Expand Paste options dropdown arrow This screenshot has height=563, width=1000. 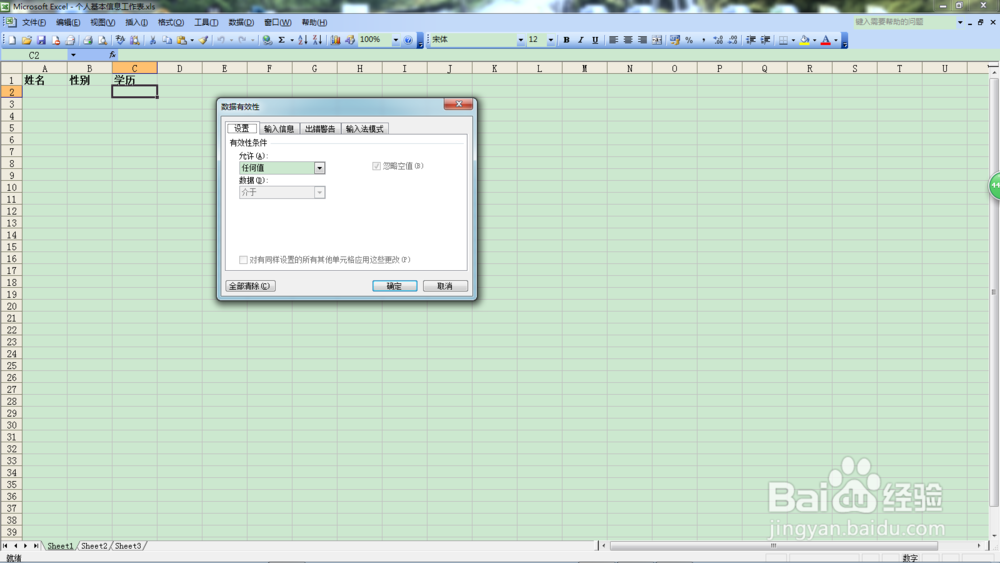coord(192,40)
